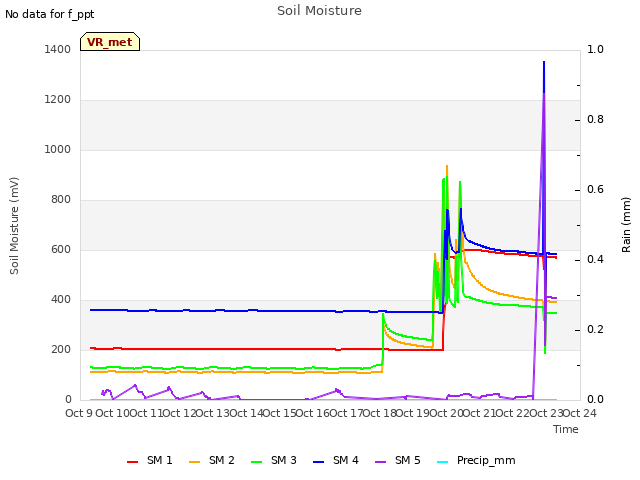This screenshot has width=640, height=480.
Task: Click the cyan Precip_mm legend swatch
Action: point(443,462)
